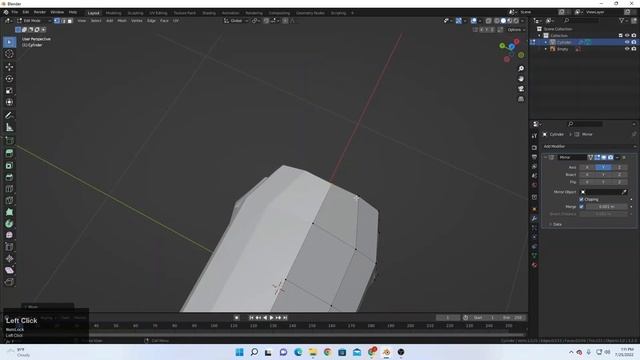This screenshot has width=640, height=360.
Task: Click the viewport zoom magnifier icon
Action: click(x=521, y=69)
